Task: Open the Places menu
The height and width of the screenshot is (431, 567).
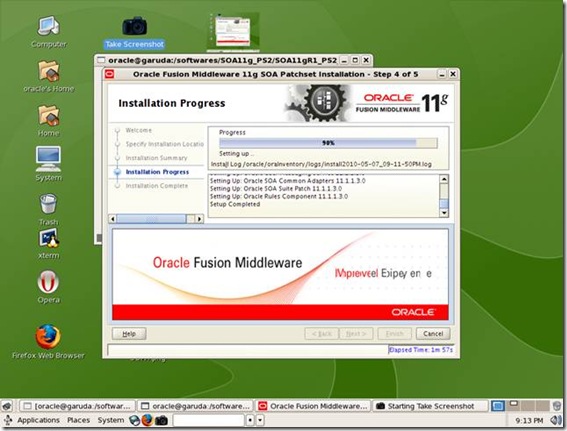Action: click(78, 420)
